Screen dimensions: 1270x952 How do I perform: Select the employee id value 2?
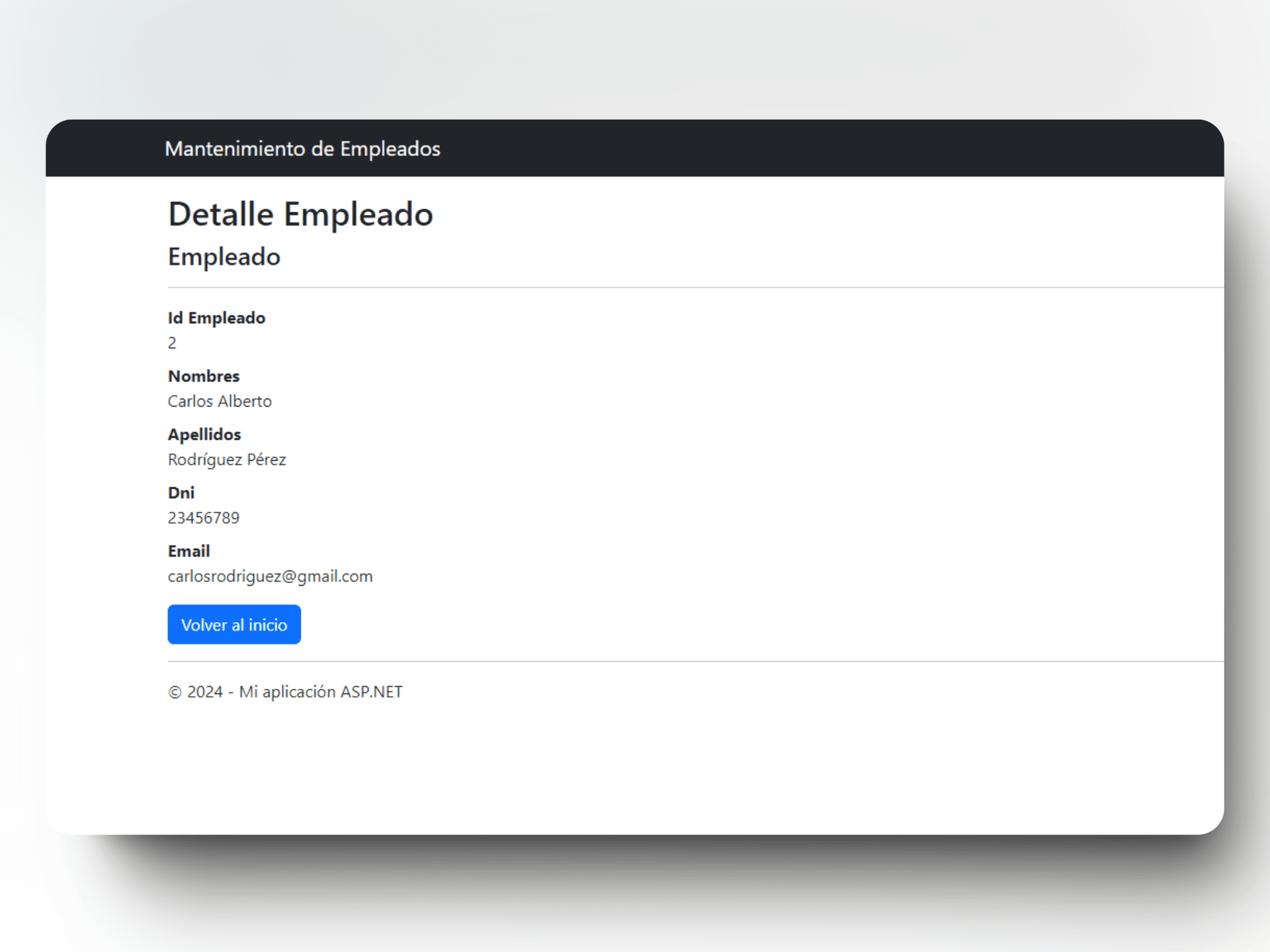pos(172,343)
